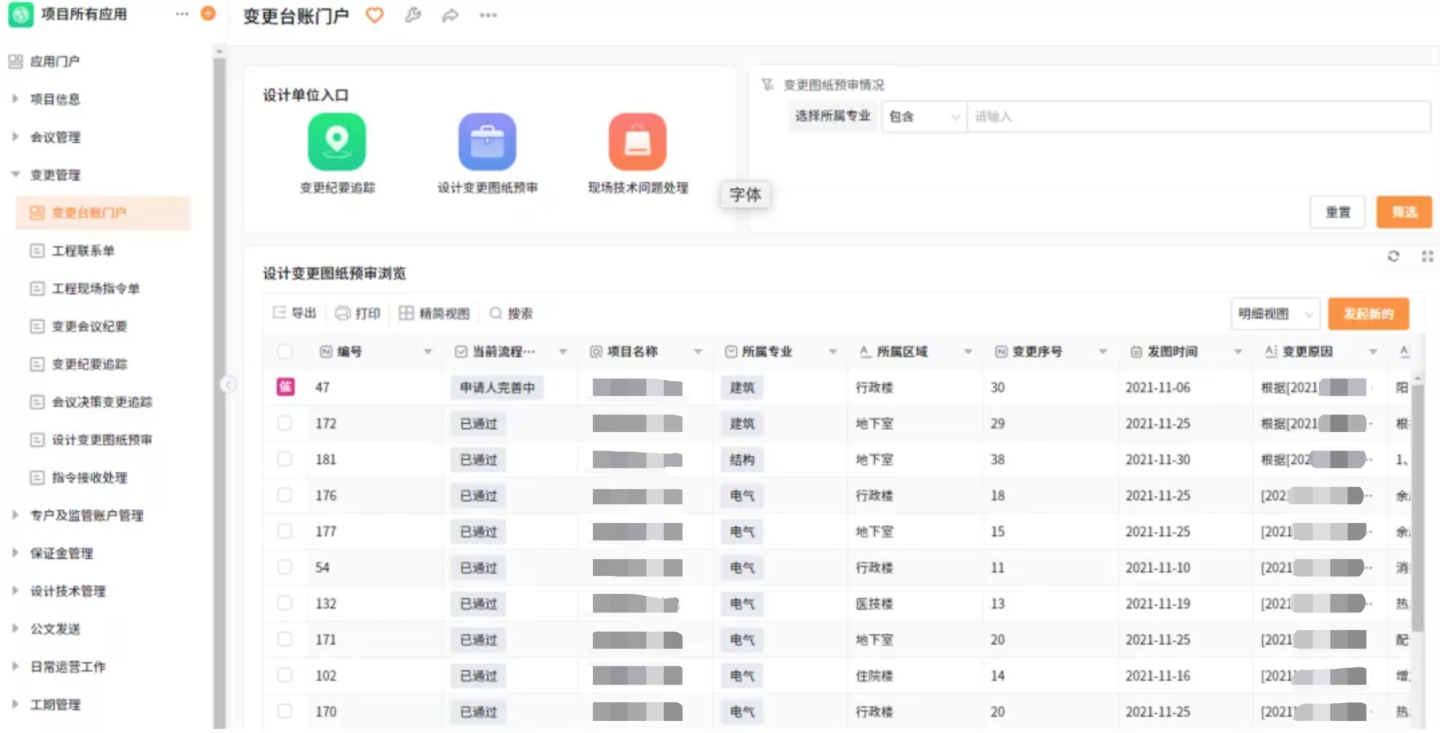Viewport: 1440px width, 733px height.
Task: Click the 变更纪要追踪 green icon
Action: 337,142
